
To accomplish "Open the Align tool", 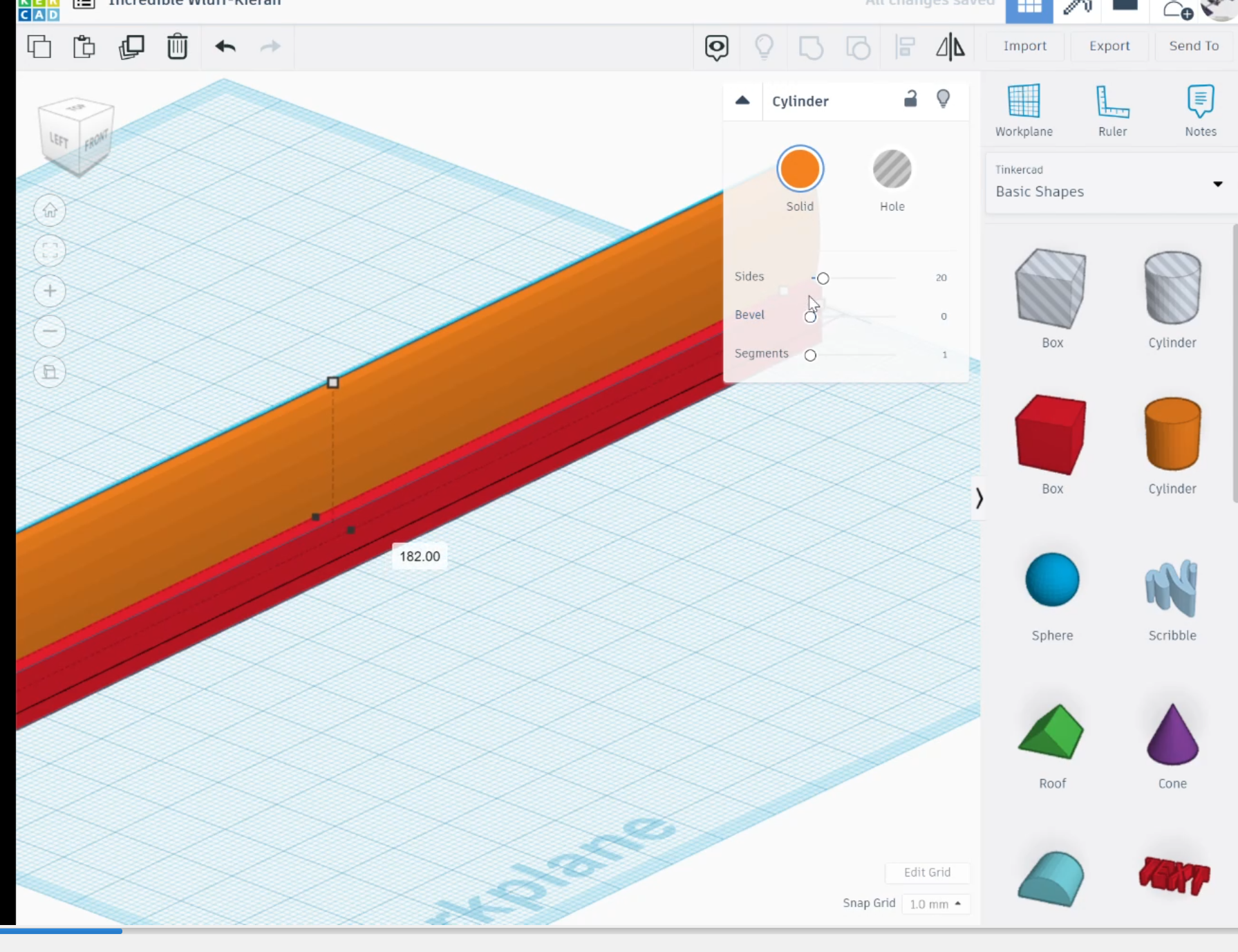I will coord(905,47).
